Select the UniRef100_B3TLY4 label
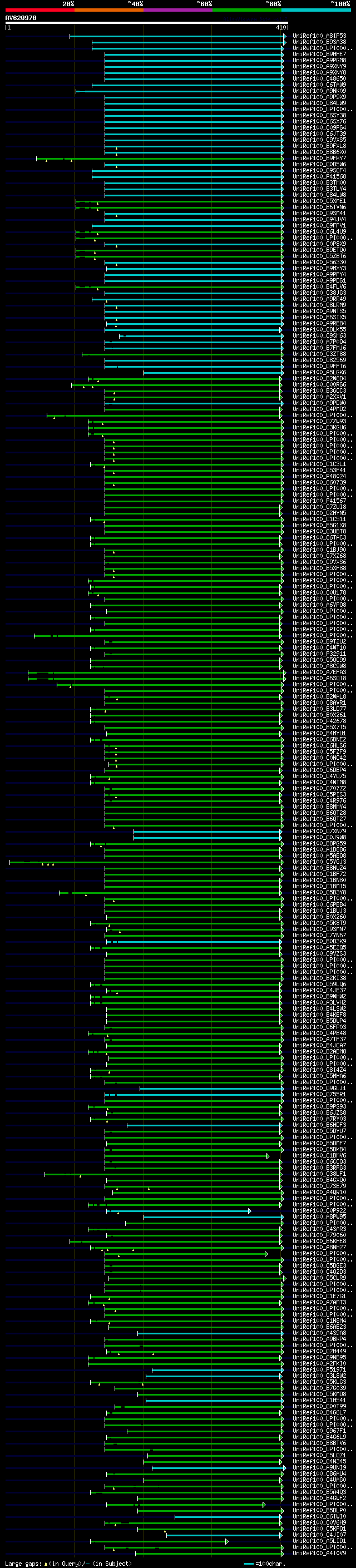Screen dimensions: 356x1568 [319, 189]
